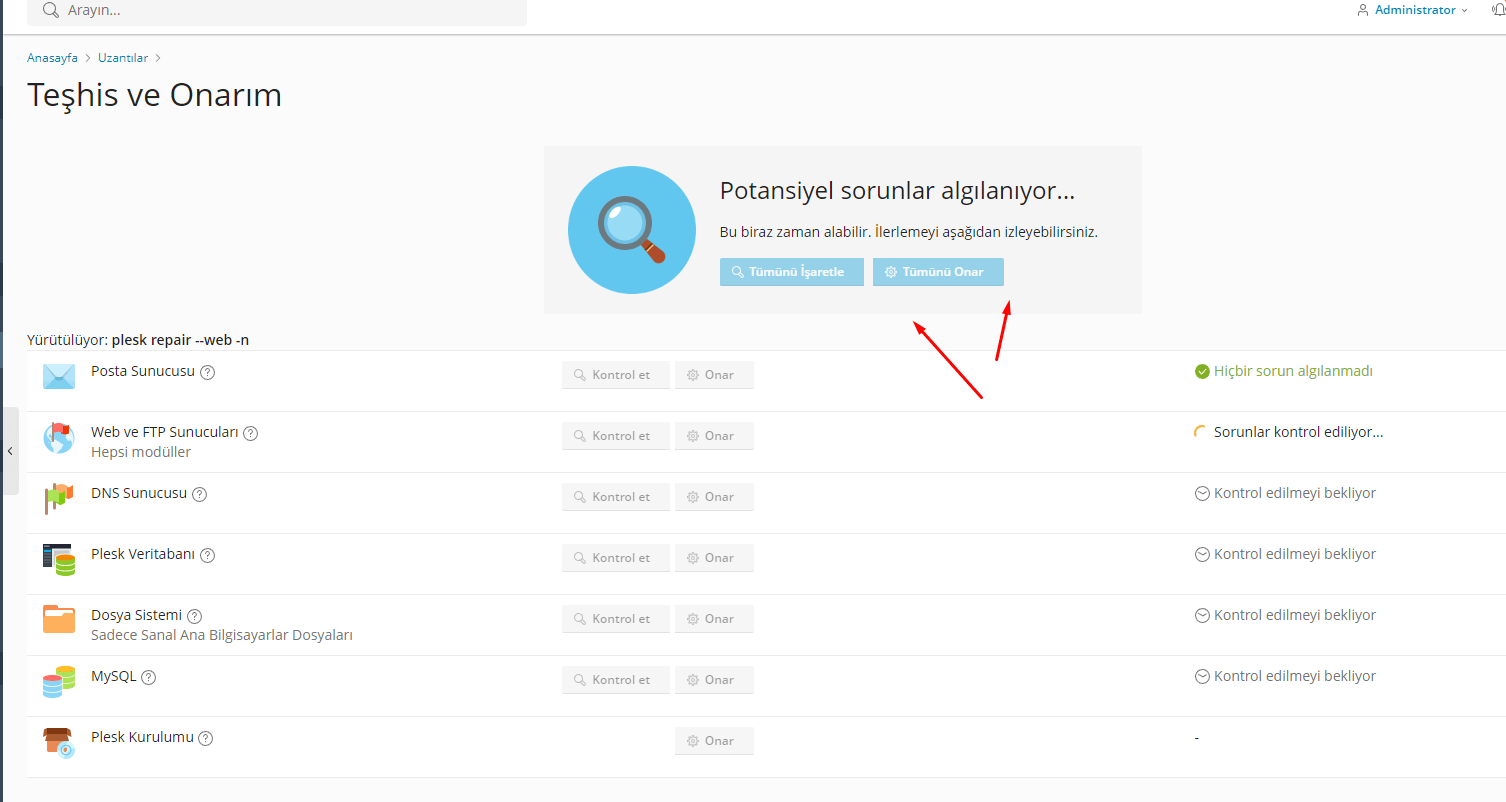1506x802 pixels.
Task: Click the Hiçbir sorun algılanmadı status text
Action: (1293, 371)
